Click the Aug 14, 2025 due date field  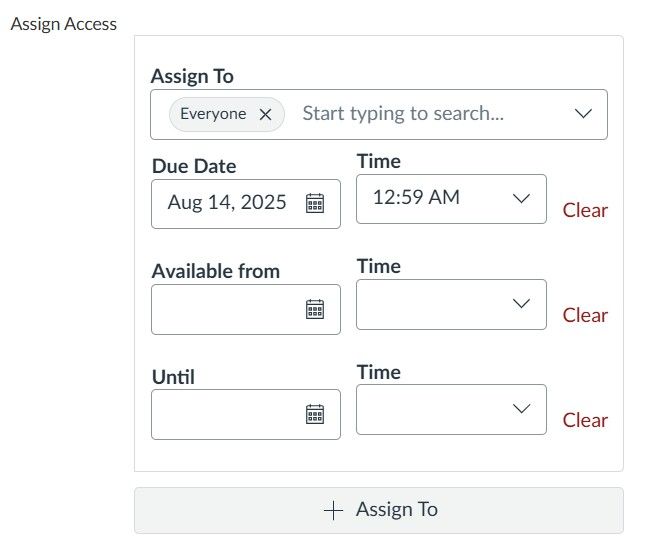click(246, 204)
